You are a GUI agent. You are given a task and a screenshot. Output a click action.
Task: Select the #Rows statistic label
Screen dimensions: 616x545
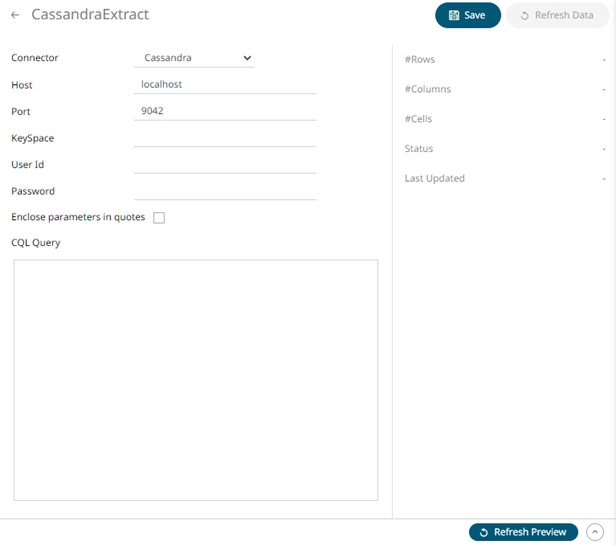(x=420, y=60)
